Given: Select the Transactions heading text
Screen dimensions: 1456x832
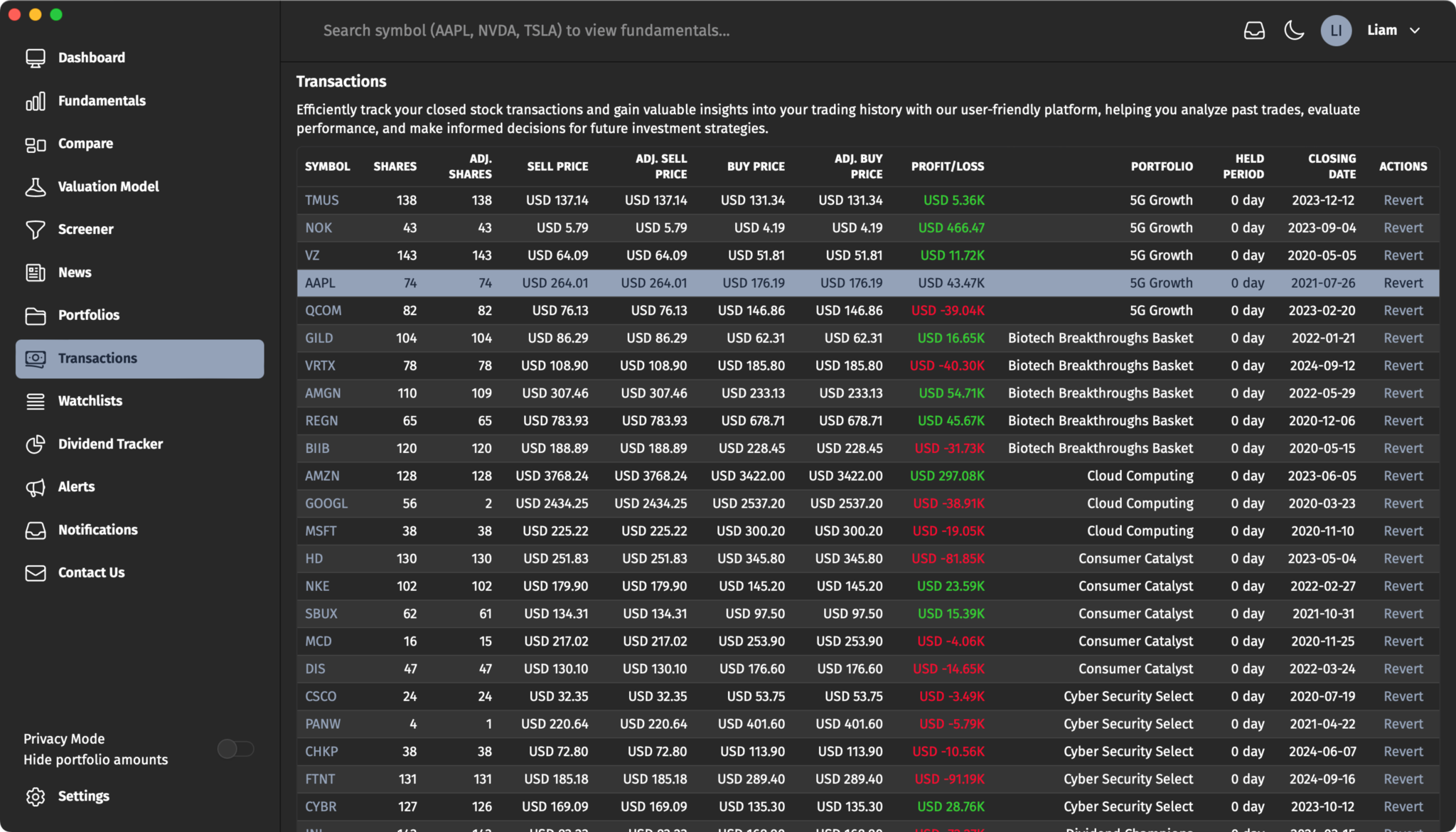Looking at the screenshot, I should 341,82.
